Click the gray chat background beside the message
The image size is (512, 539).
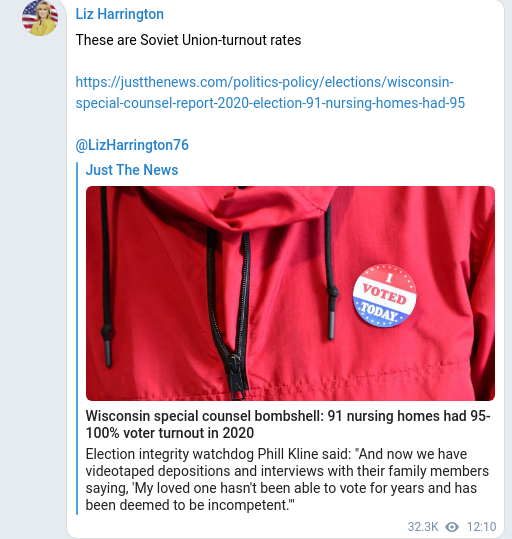(33, 275)
